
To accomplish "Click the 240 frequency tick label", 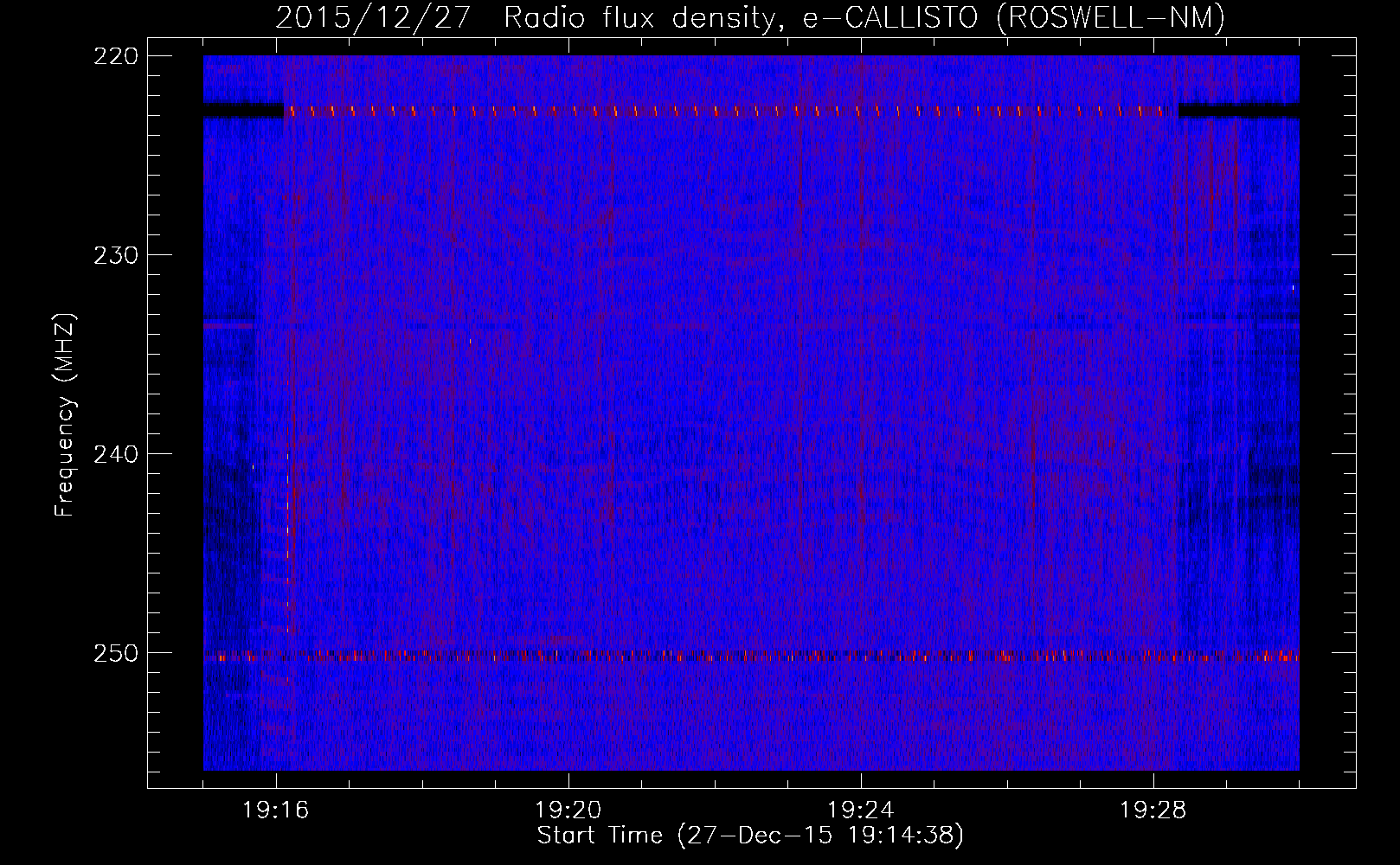I will click(116, 454).
